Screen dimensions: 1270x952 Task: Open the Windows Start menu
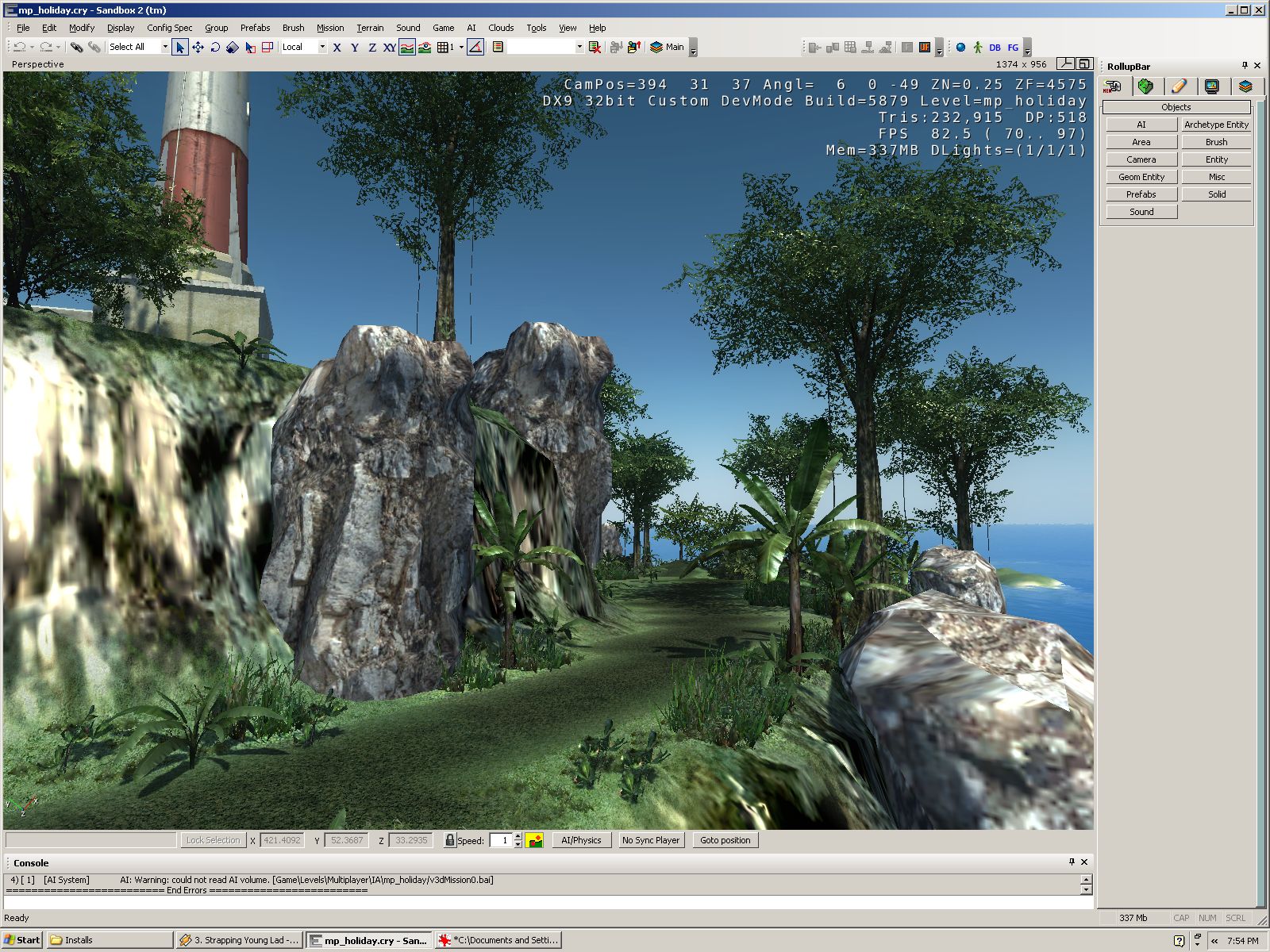click(22, 940)
